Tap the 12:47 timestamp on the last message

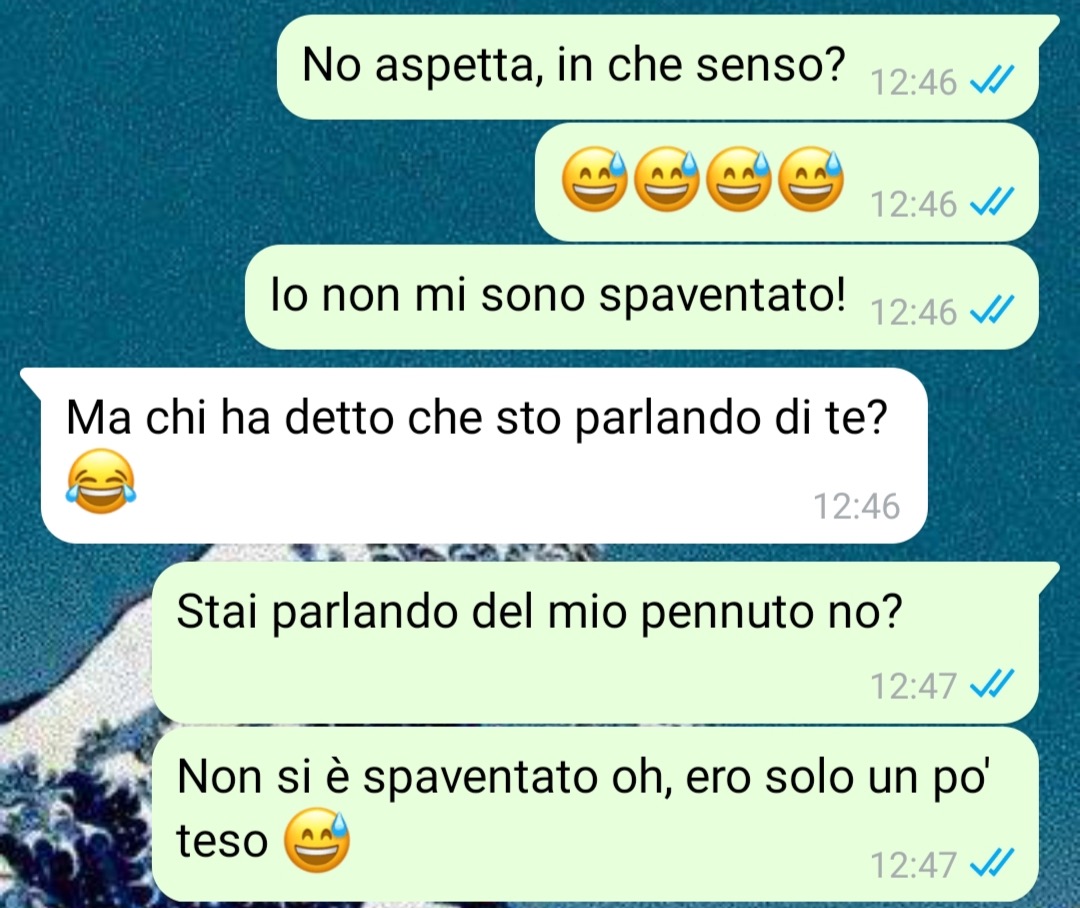(x=913, y=865)
